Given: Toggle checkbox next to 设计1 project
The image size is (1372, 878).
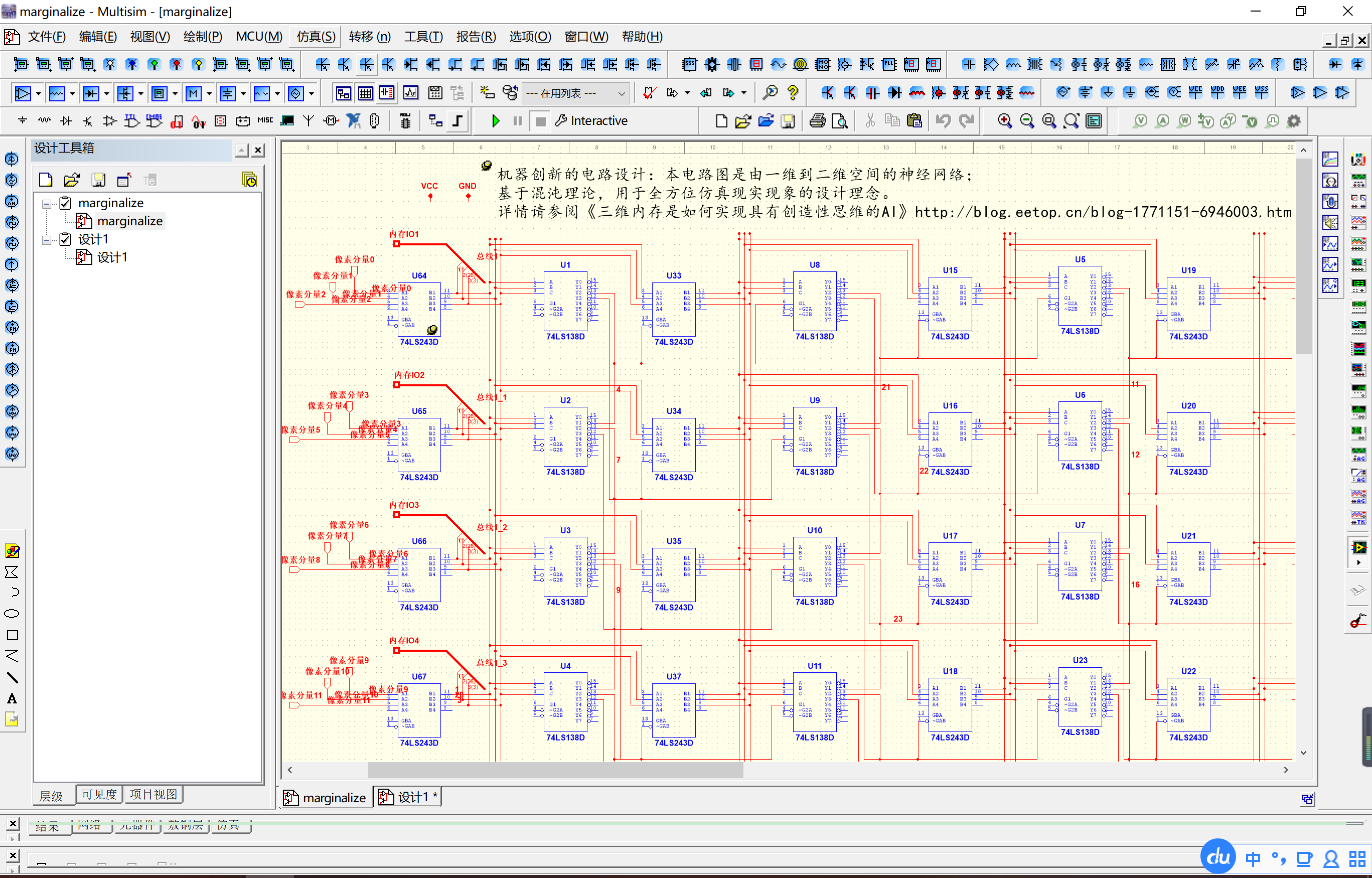Looking at the screenshot, I should point(66,239).
